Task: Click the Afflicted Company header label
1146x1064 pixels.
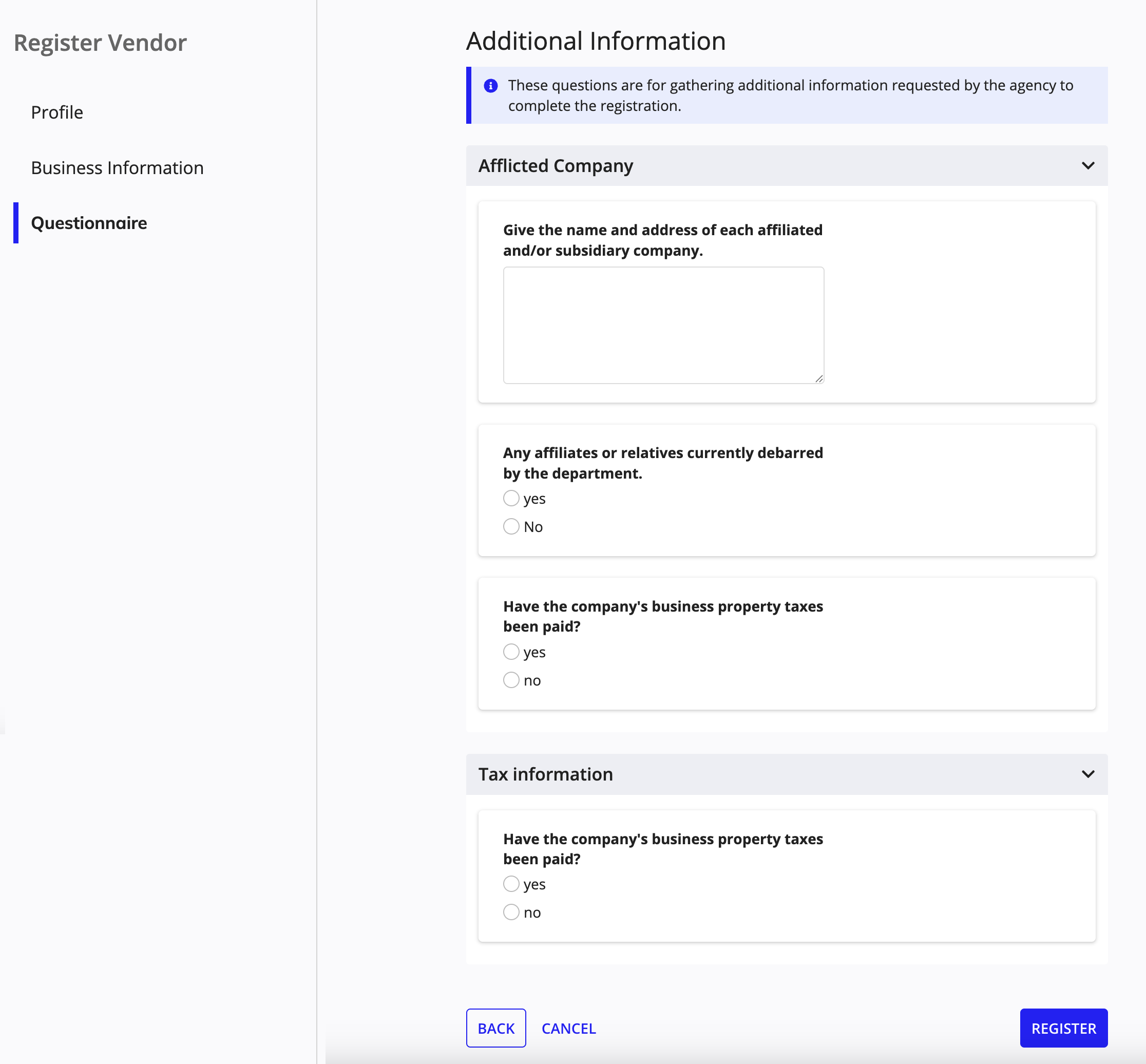Action: tap(556, 166)
